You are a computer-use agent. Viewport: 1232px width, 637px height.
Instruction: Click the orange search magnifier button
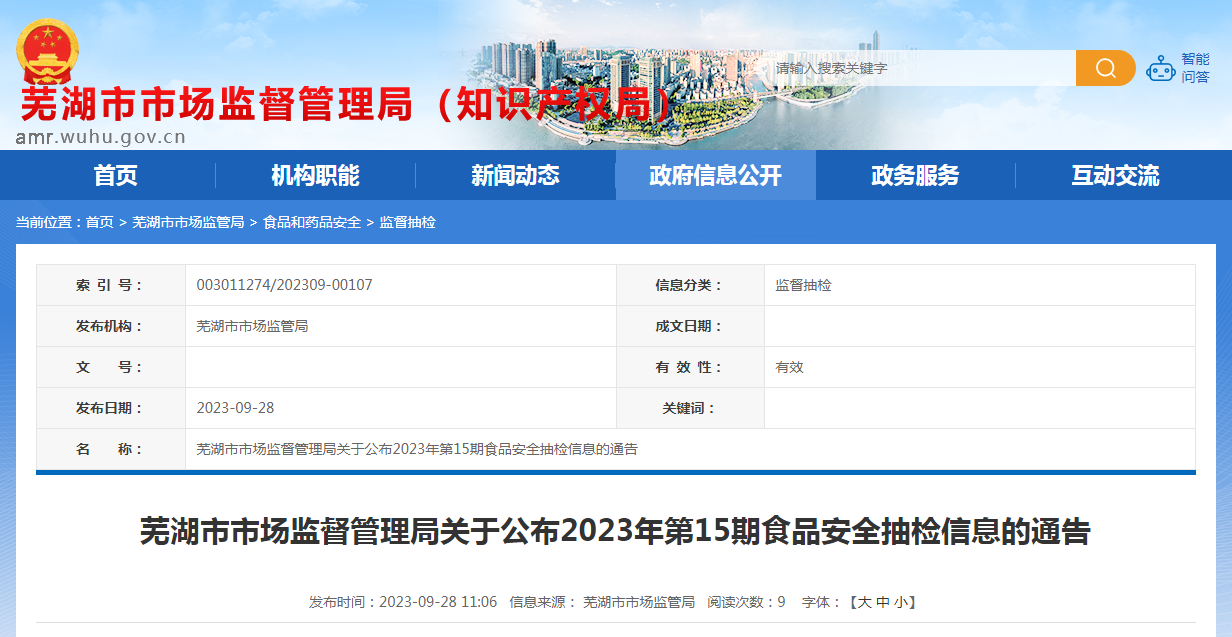coord(1105,68)
